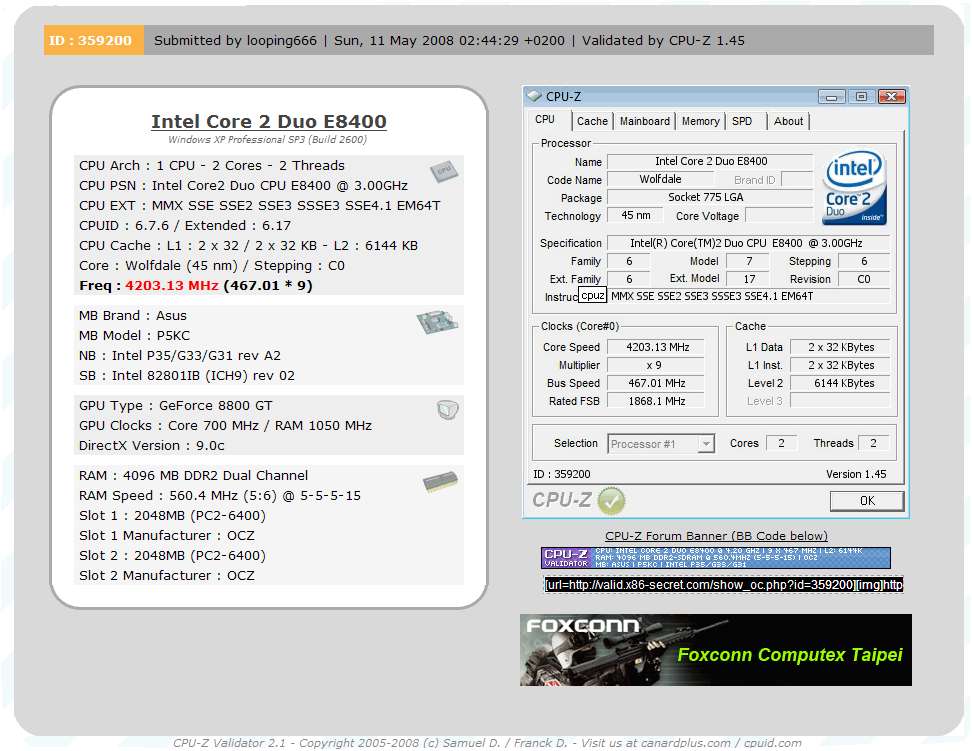This screenshot has height=751, width=972.
Task: Click the CPU chip icon in the processor section
Action: (x=443, y=172)
